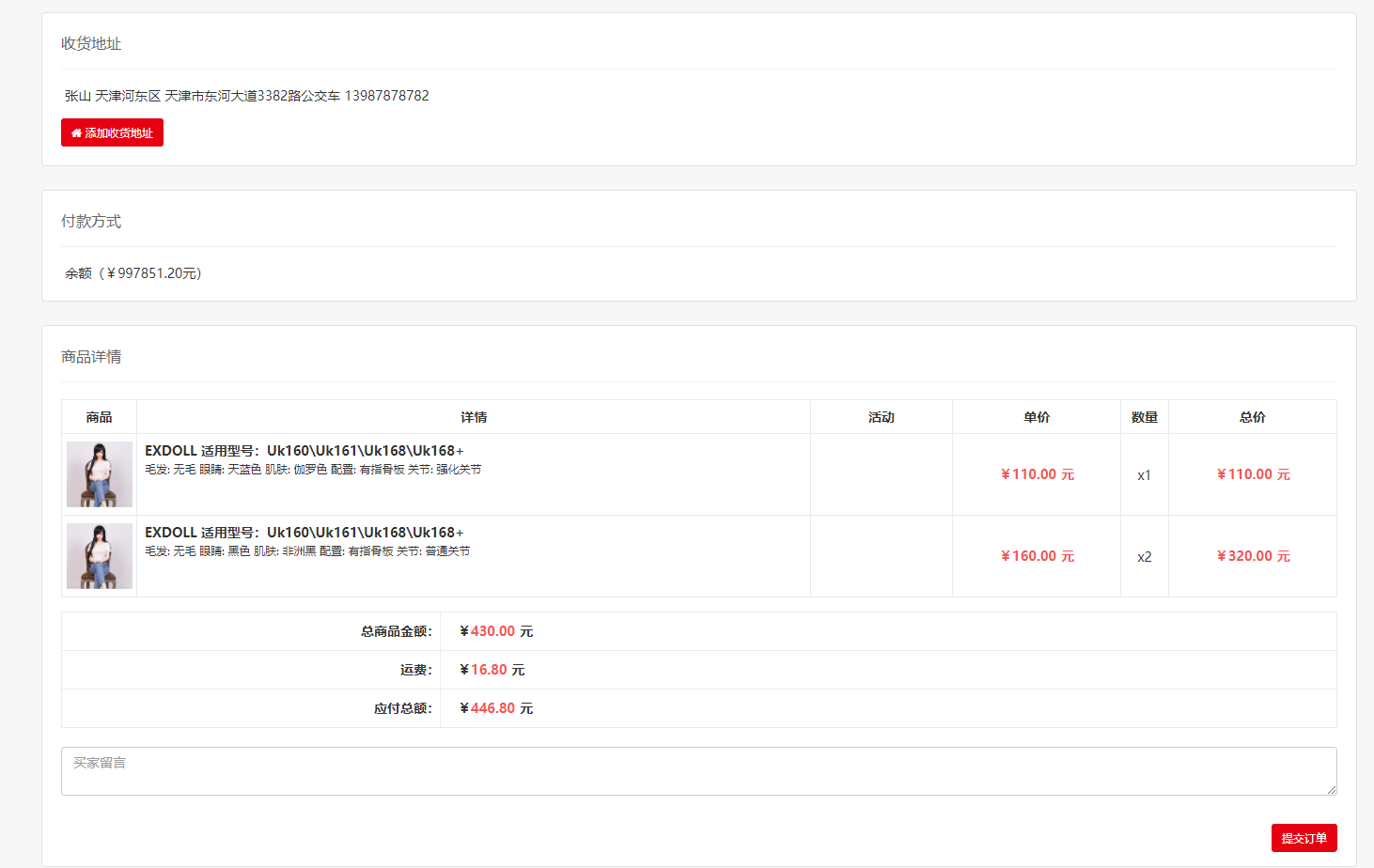Open the first product thumbnail image
Image resolution: width=1374 pixels, height=868 pixels.
click(100, 474)
